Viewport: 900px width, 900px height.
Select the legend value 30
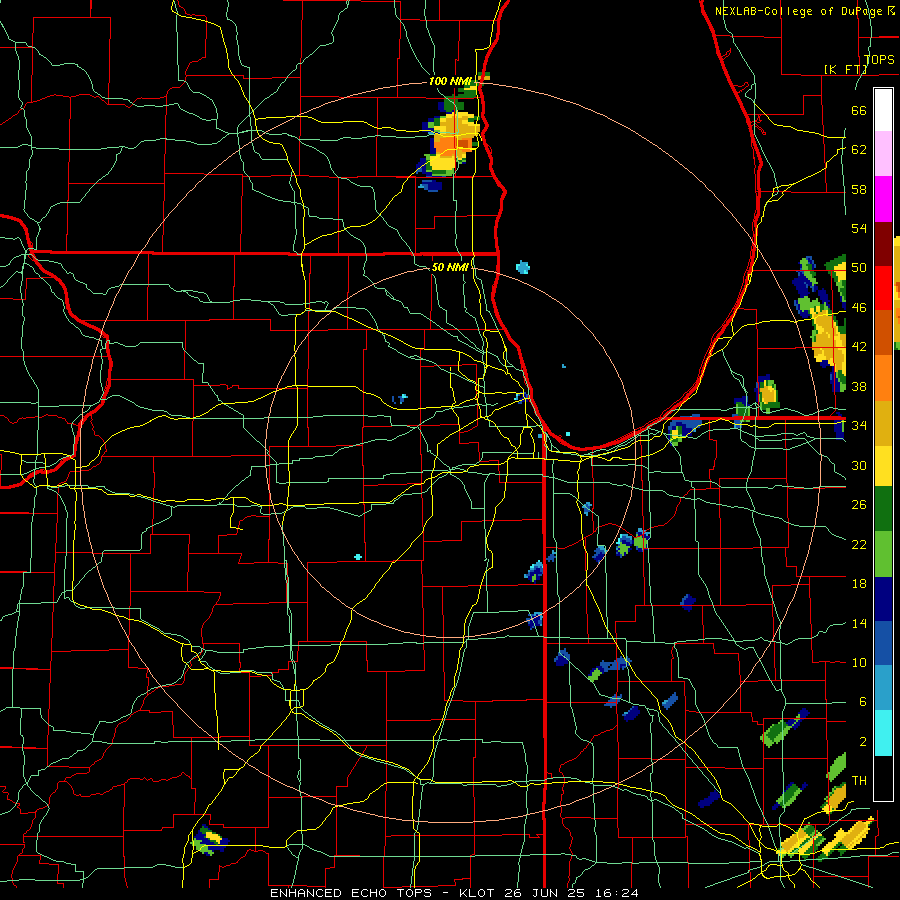(x=859, y=465)
